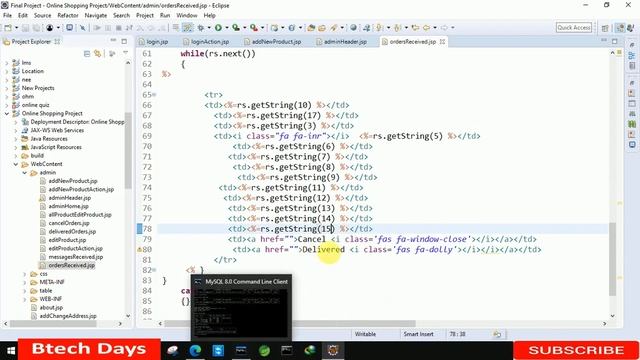Click the Last Edit Location arrow icon
640x360 pixels.
pyautogui.click(x=416, y=28)
